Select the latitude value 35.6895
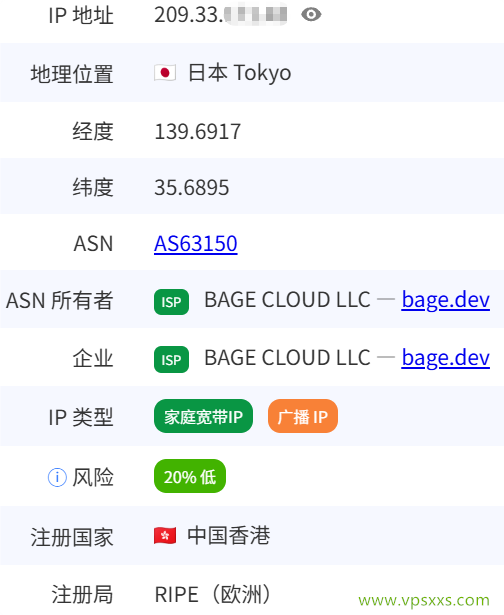Screen dimensions: 504x615 coord(192,187)
